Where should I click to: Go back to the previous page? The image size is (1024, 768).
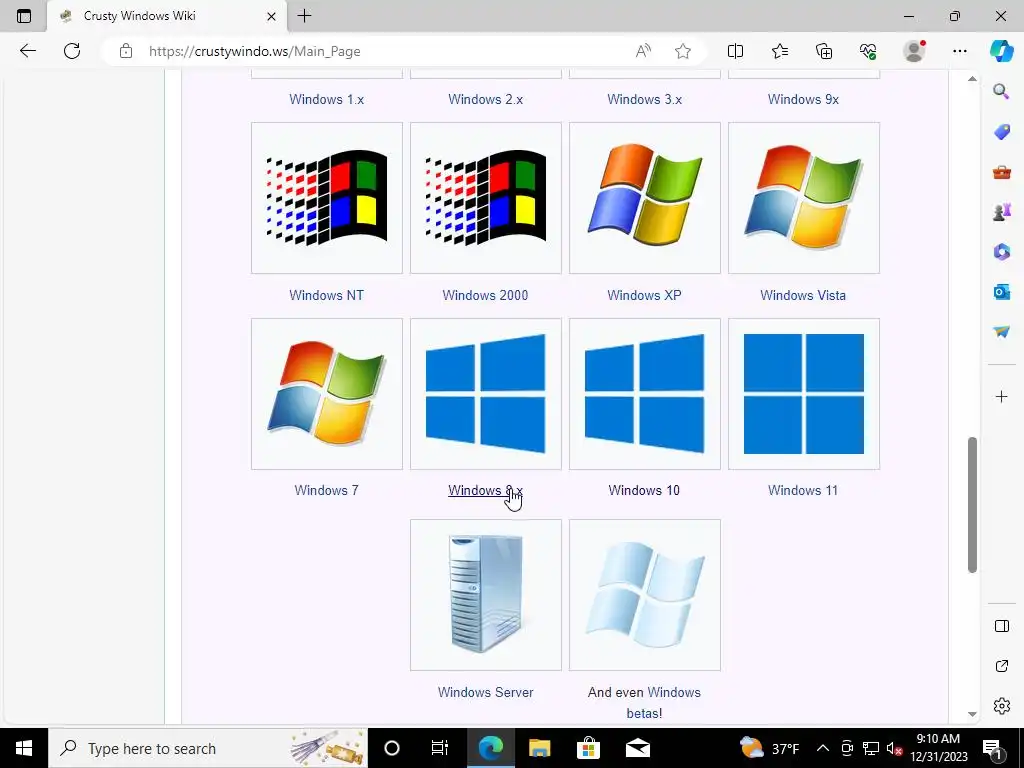coord(27,51)
